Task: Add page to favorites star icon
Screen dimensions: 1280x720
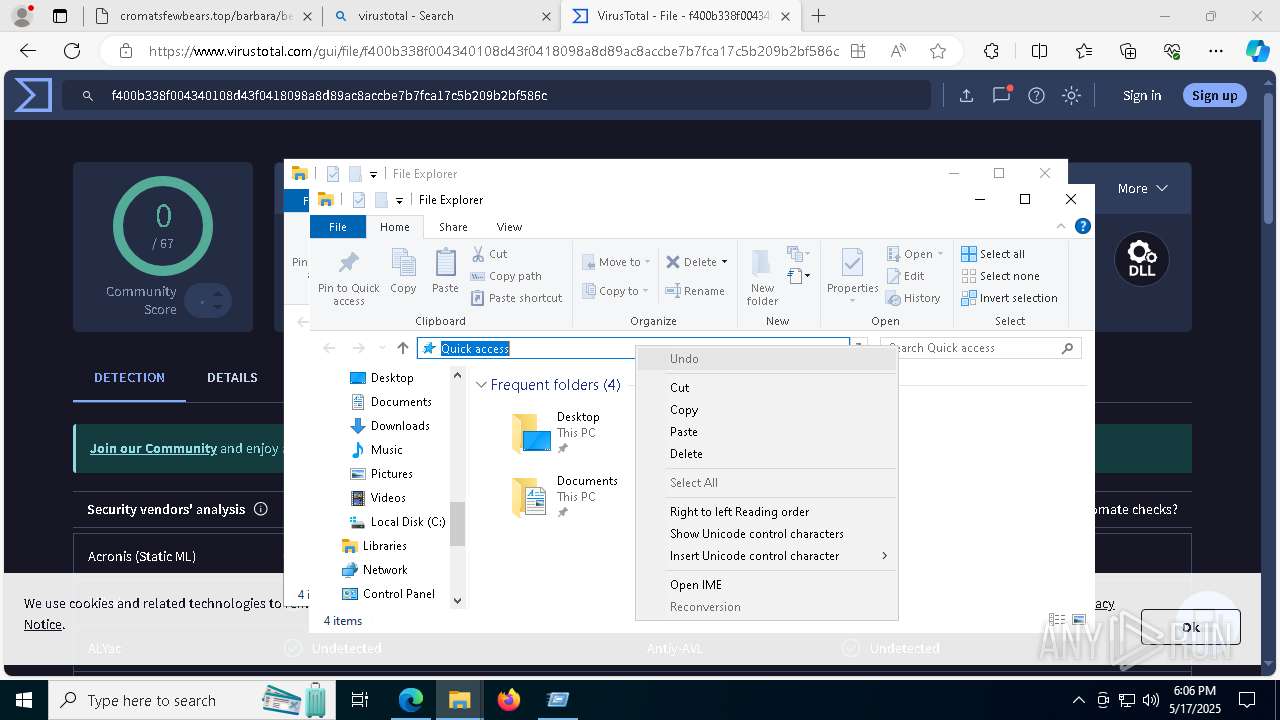Action: coord(937,51)
